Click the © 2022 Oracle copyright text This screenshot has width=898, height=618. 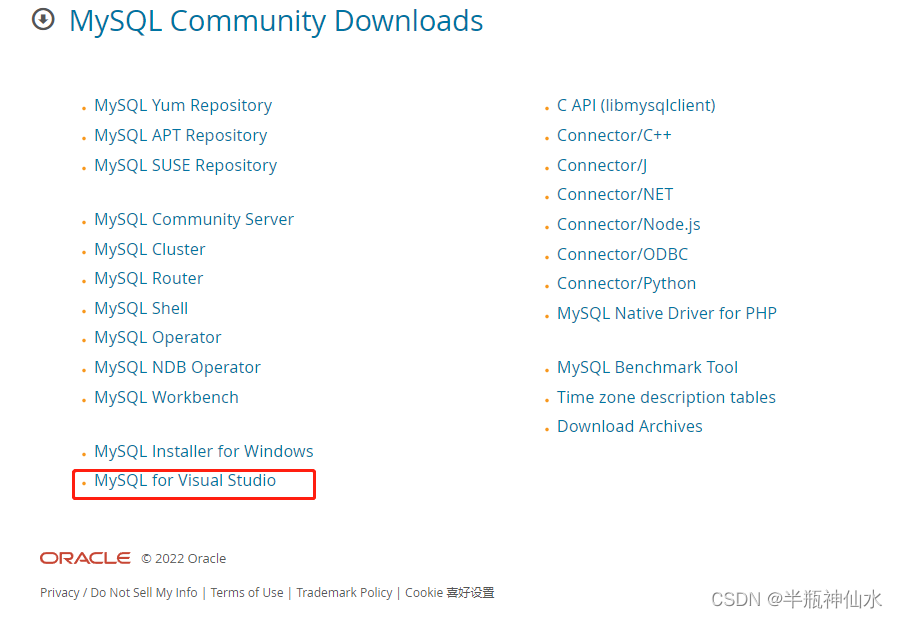coord(184,558)
